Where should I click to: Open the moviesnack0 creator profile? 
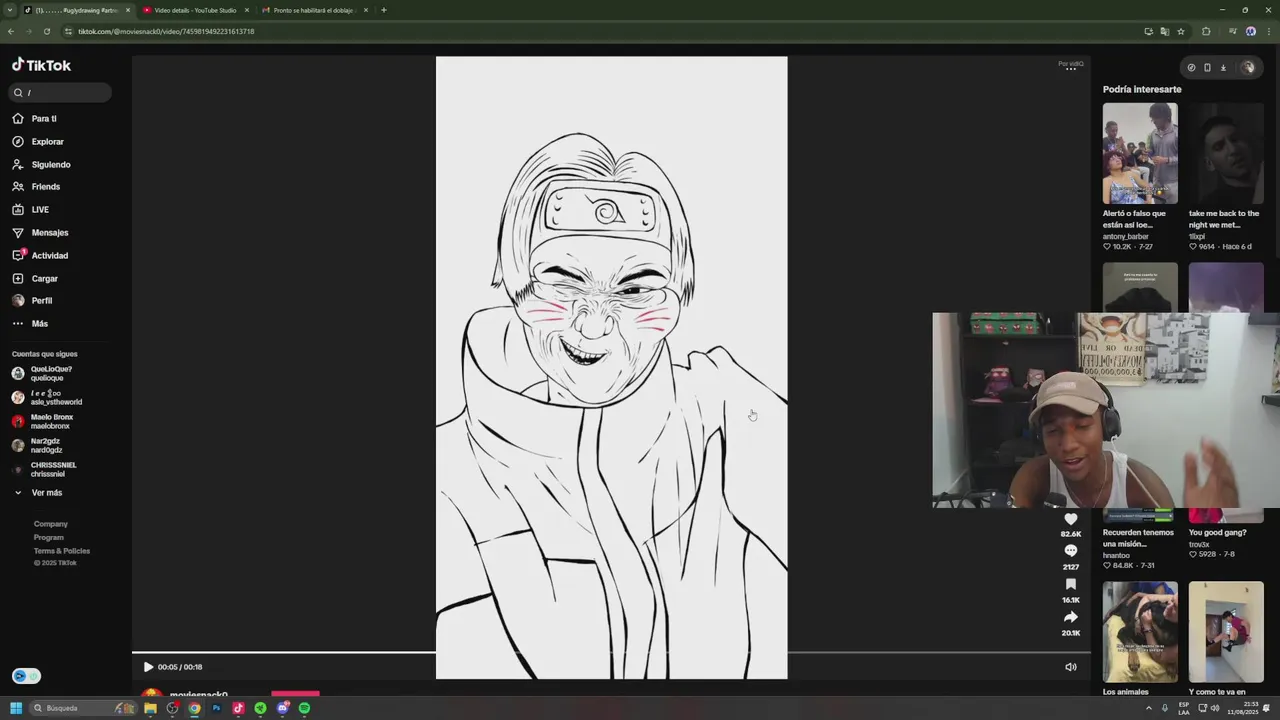click(x=198, y=695)
